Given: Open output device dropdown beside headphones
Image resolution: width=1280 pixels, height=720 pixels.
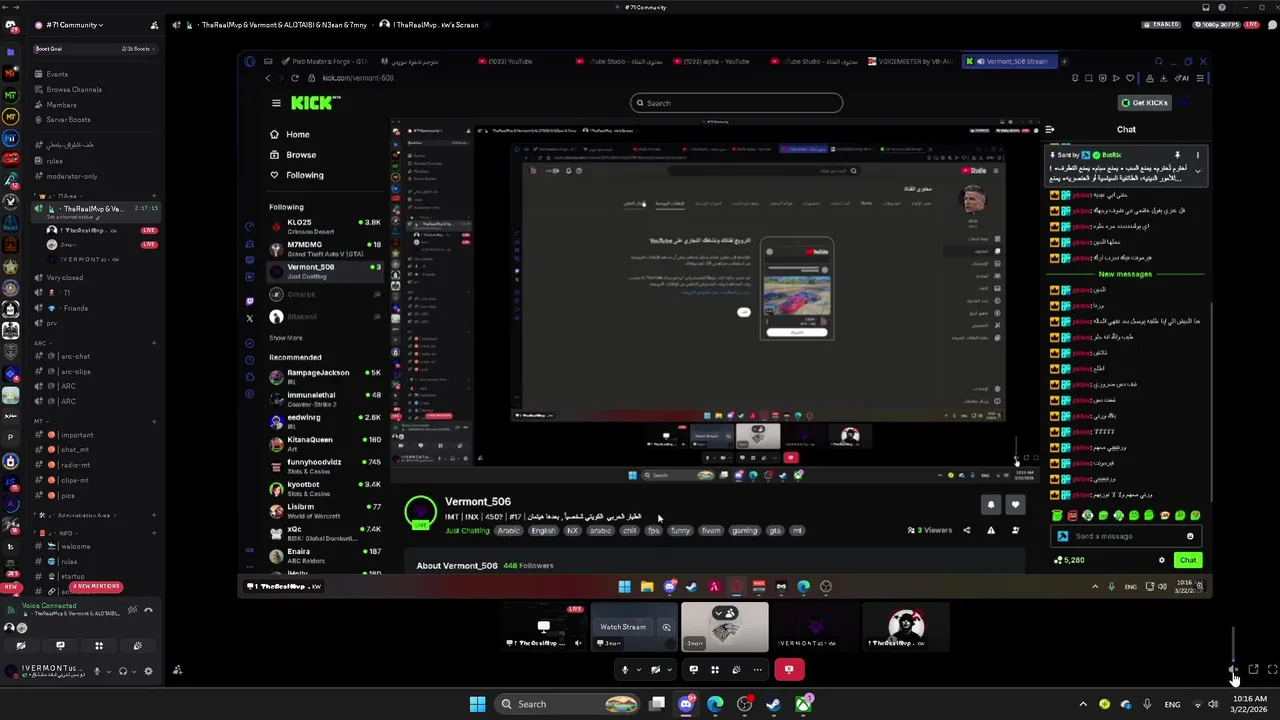Looking at the screenshot, I should pos(133,671).
